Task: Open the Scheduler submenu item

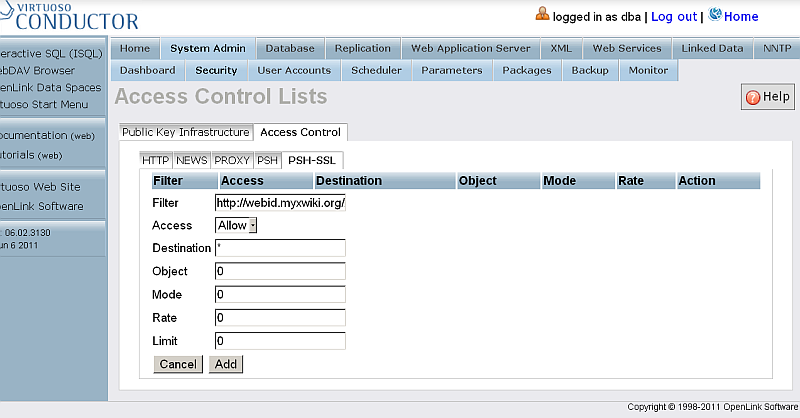Action: [376, 70]
